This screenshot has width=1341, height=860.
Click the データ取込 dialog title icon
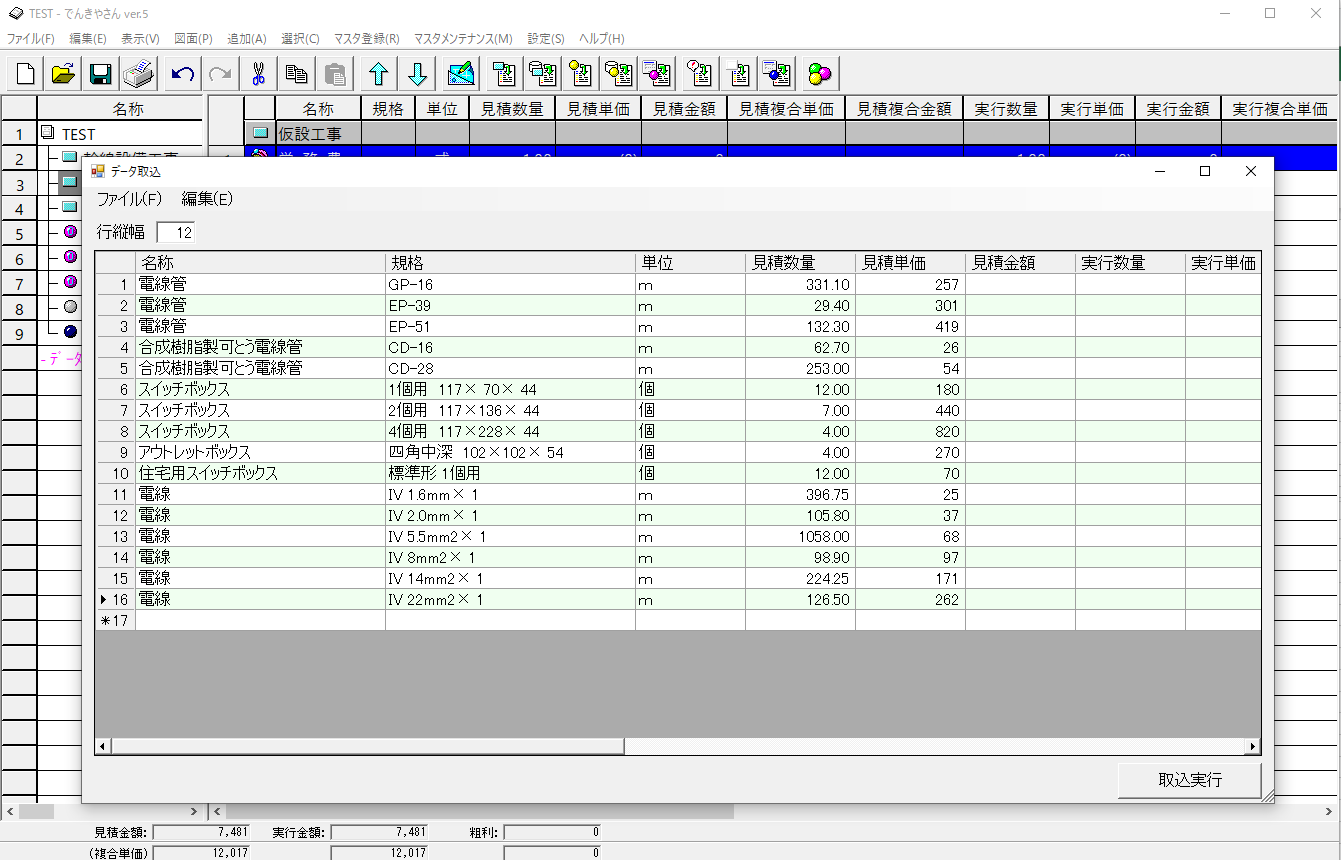point(97,171)
